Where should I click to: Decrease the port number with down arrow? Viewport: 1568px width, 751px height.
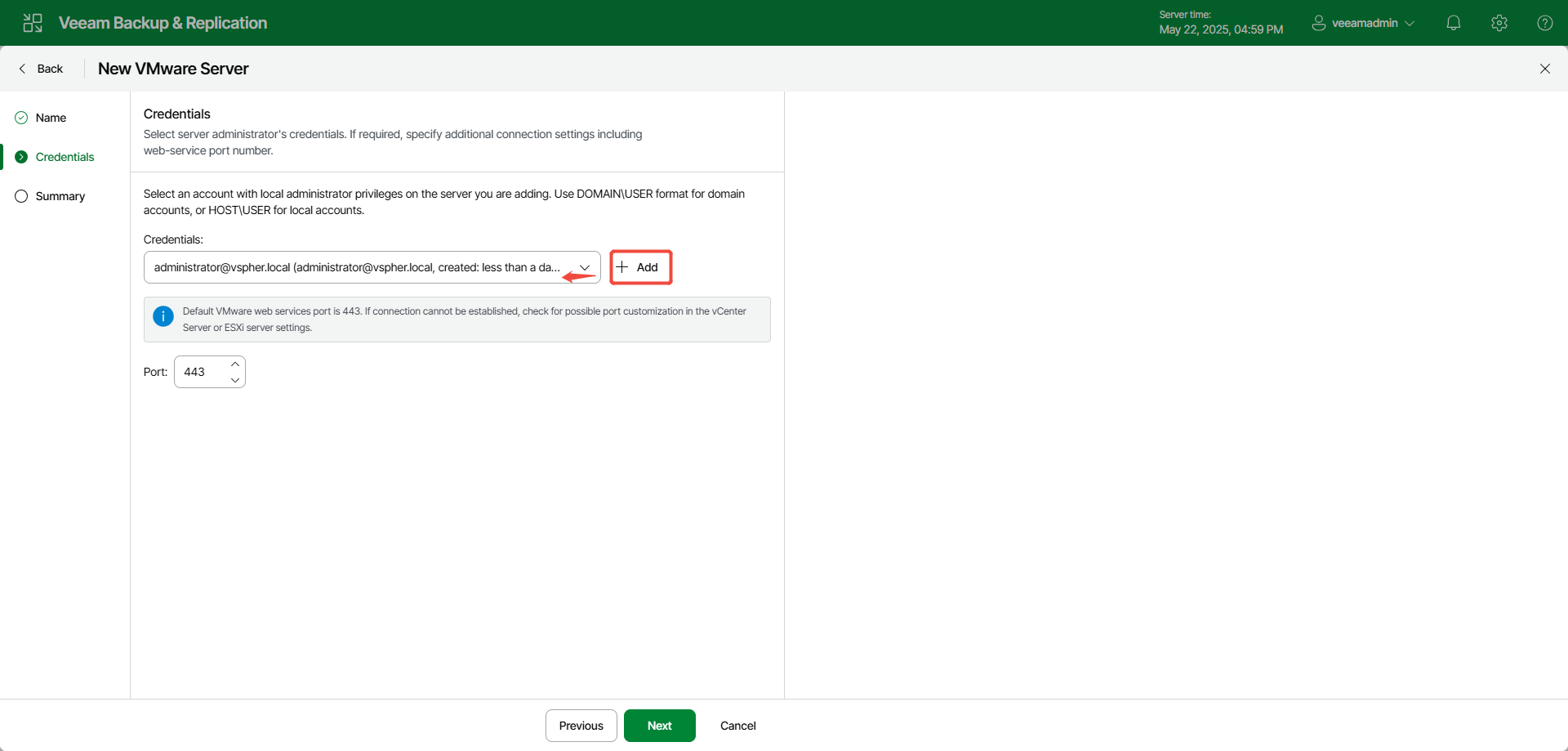click(235, 380)
